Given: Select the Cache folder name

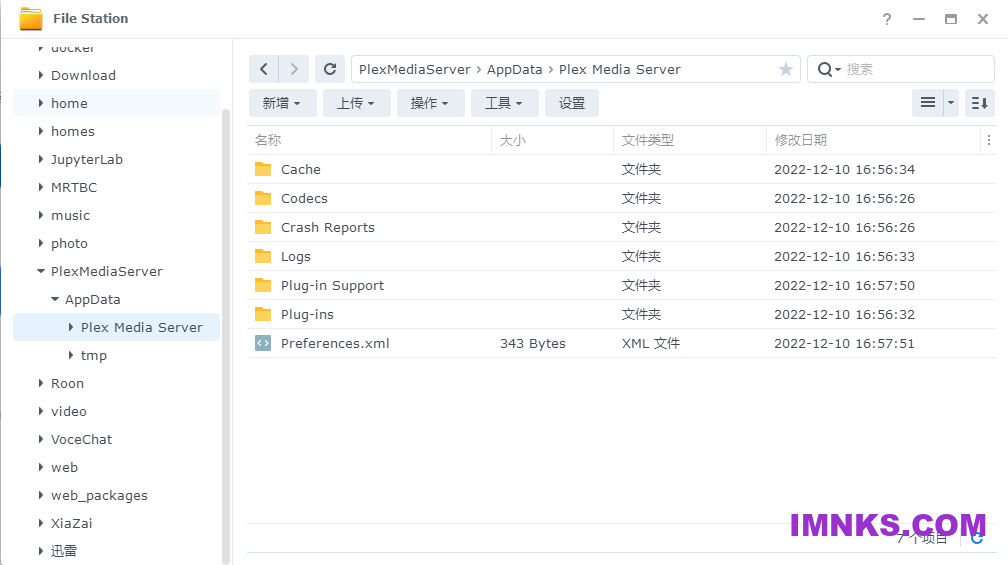Looking at the screenshot, I should click(x=300, y=169).
